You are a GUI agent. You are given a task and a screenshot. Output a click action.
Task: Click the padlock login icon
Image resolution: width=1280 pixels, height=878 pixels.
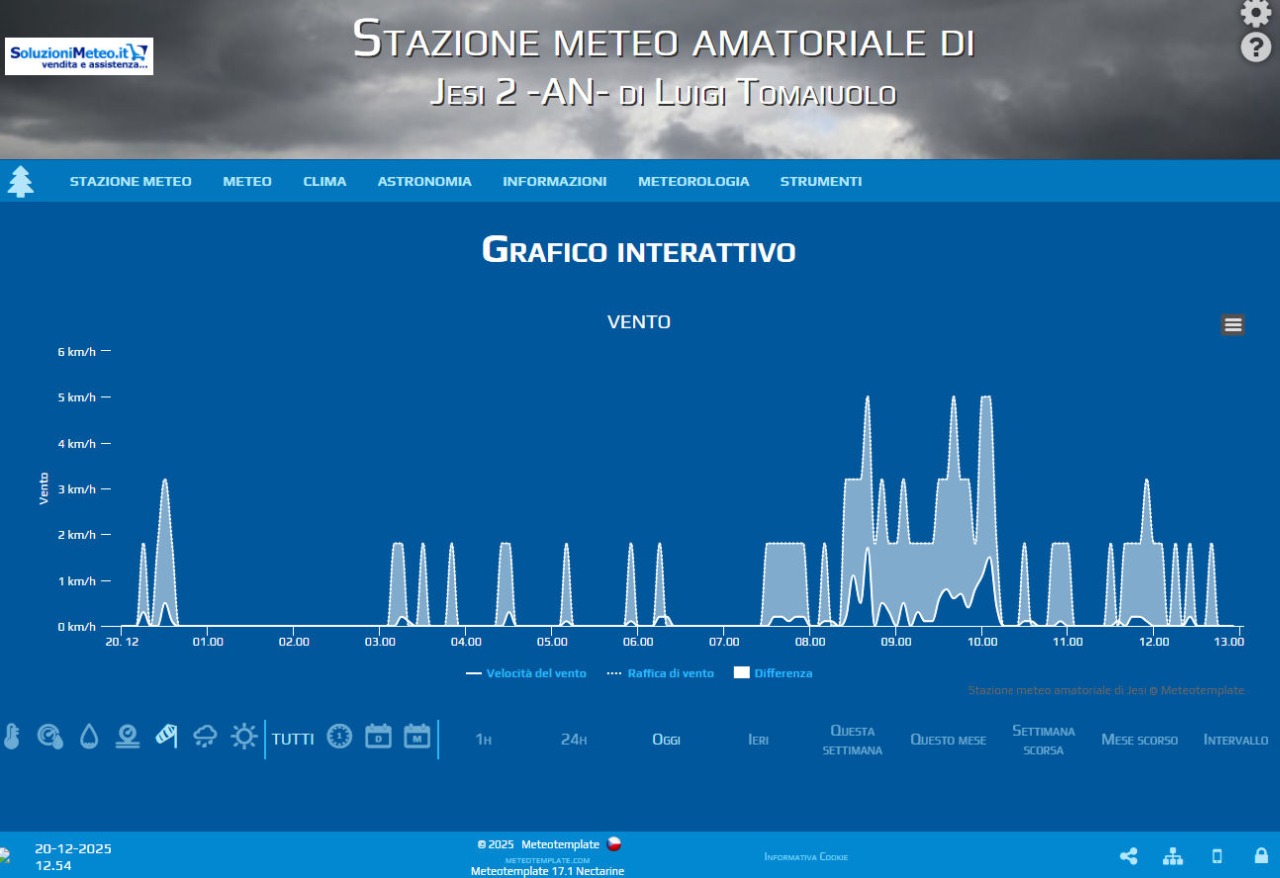click(x=1261, y=856)
